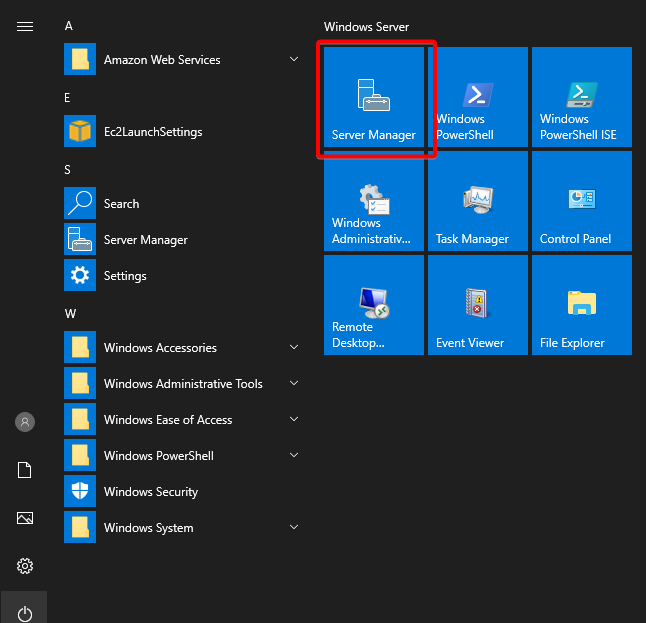Screen dimensions: 646x623
Task: Click the Windows System folder icon
Action: click(80, 527)
